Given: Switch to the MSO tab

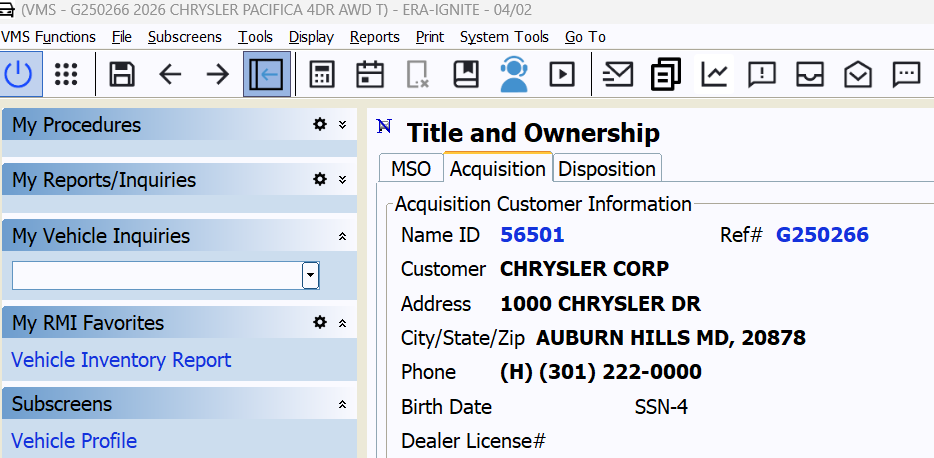Looking at the screenshot, I should point(411,169).
